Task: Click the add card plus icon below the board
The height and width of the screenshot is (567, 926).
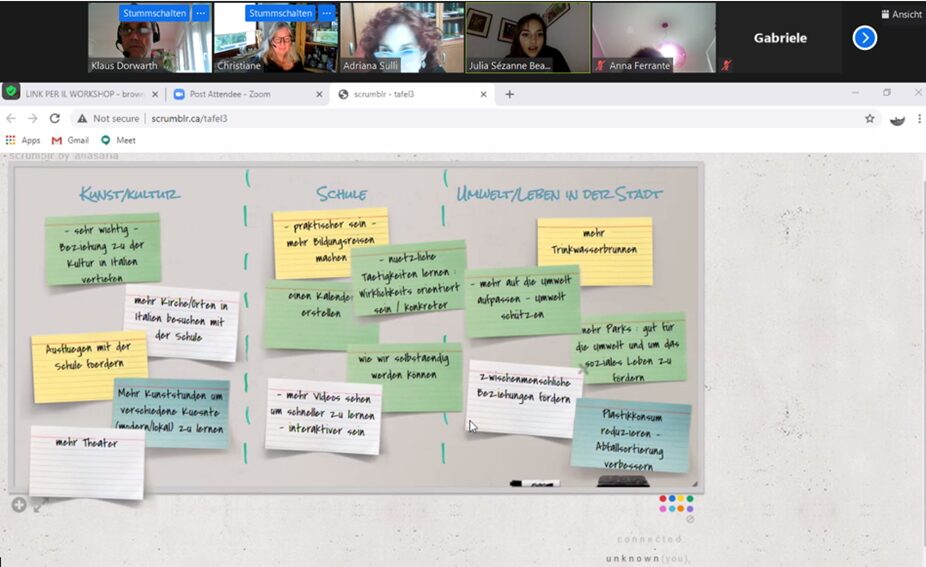Action: [18, 504]
